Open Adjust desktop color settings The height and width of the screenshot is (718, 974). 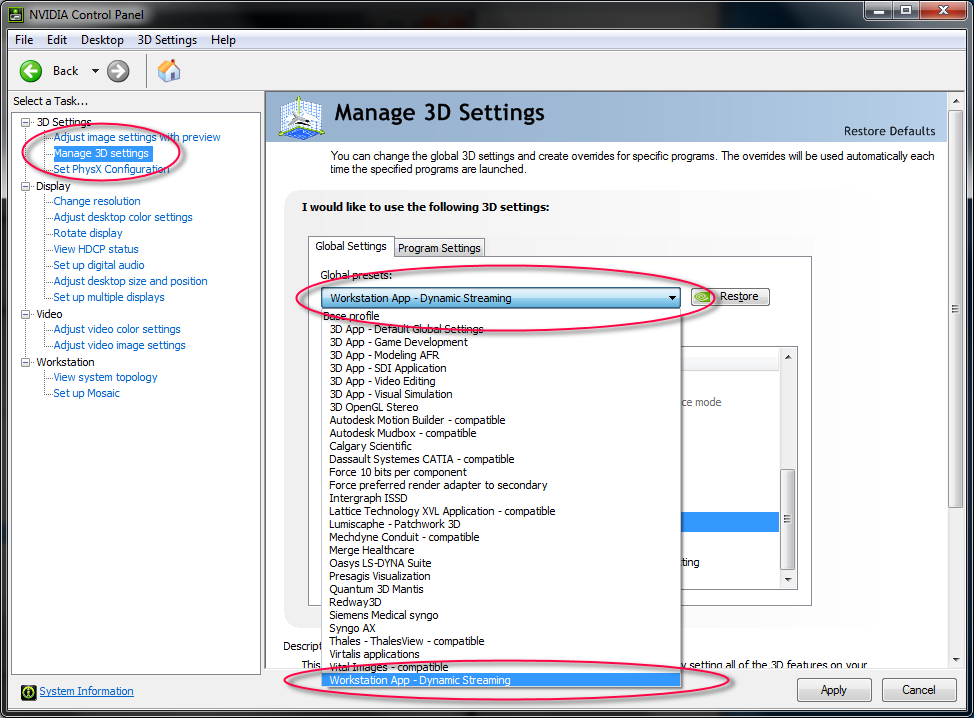[x=123, y=217]
